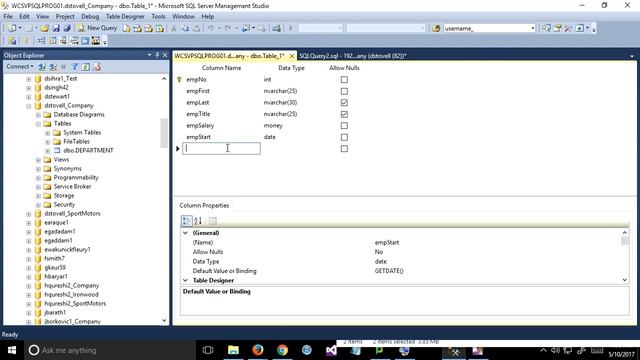
Task: Click the Save disk icon
Action: [56, 28]
